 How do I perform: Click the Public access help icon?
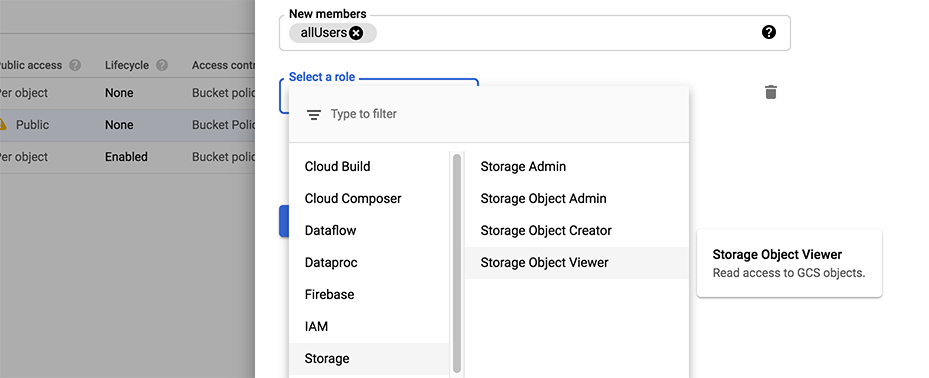(75, 65)
